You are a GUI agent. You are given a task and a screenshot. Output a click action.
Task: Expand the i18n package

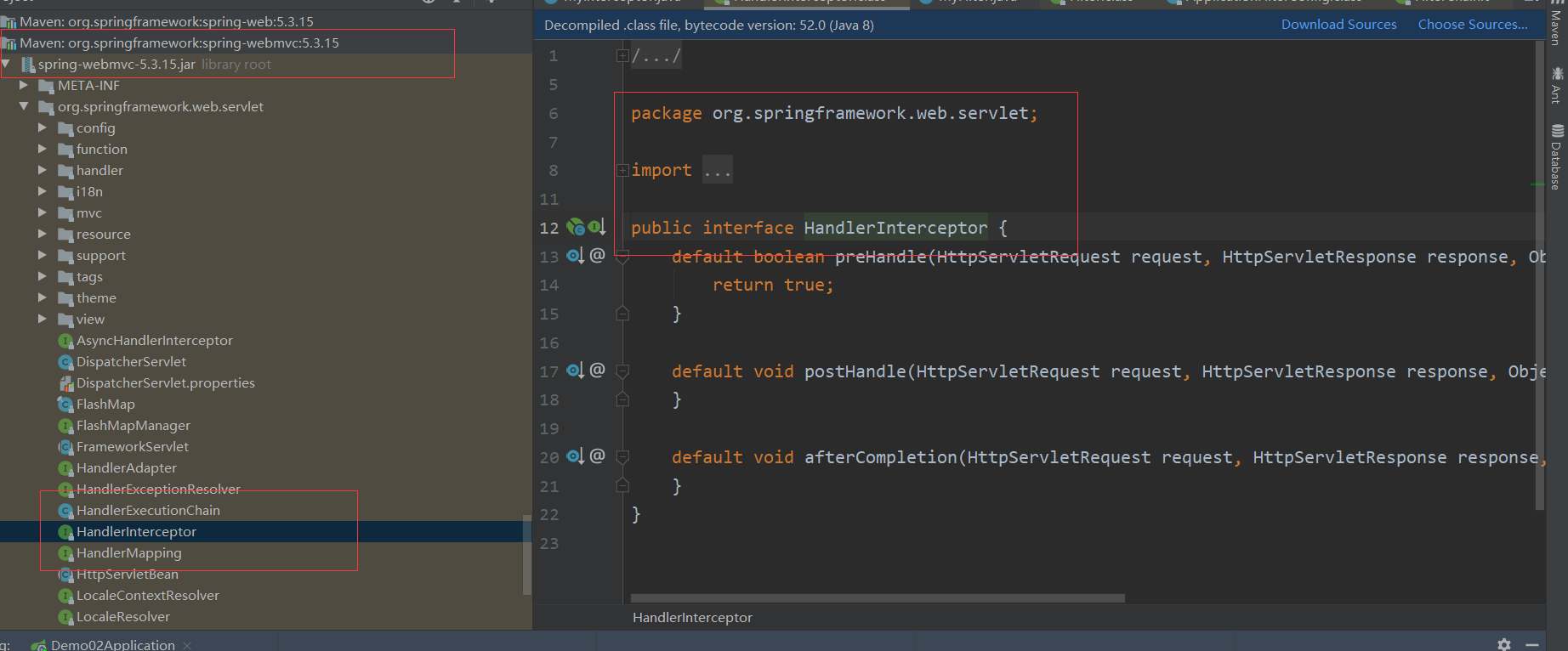(x=43, y=191)
